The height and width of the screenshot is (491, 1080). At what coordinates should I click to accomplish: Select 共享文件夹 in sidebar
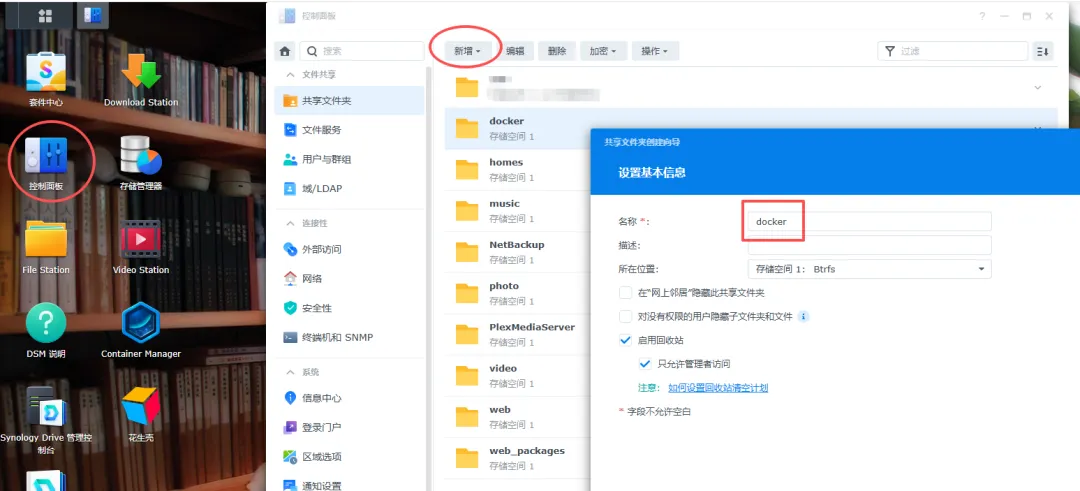[x=349, y=101]
